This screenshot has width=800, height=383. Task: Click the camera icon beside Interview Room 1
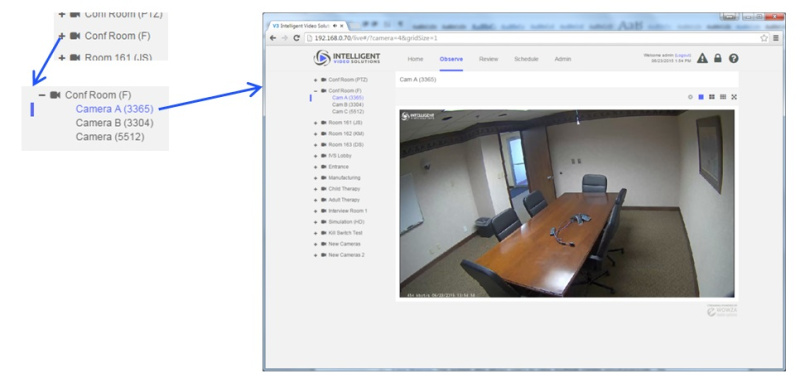323,211
